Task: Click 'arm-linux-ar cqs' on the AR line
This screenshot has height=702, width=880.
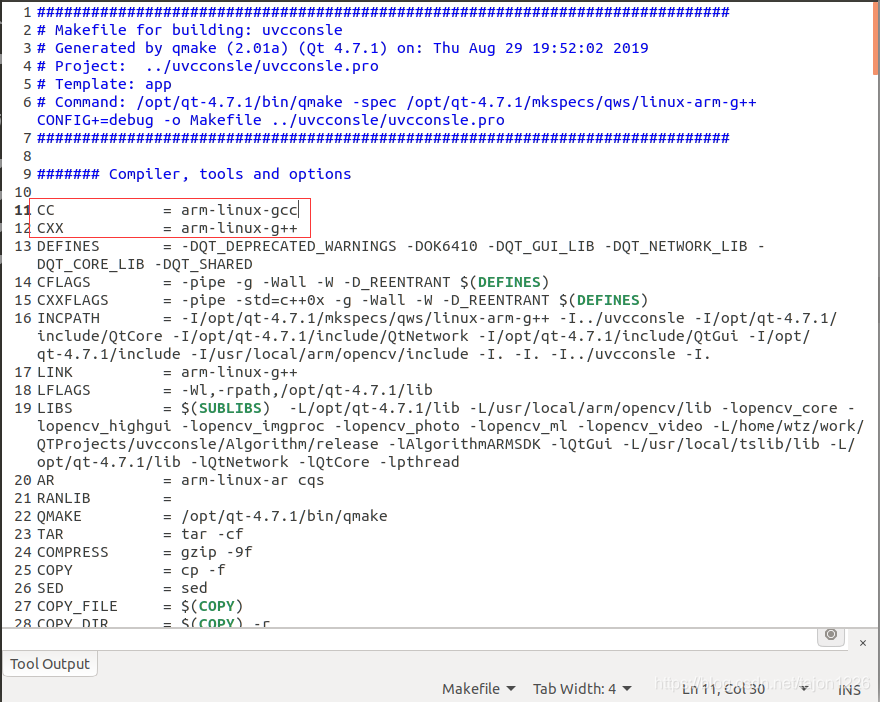Action: tap(253, 480)
